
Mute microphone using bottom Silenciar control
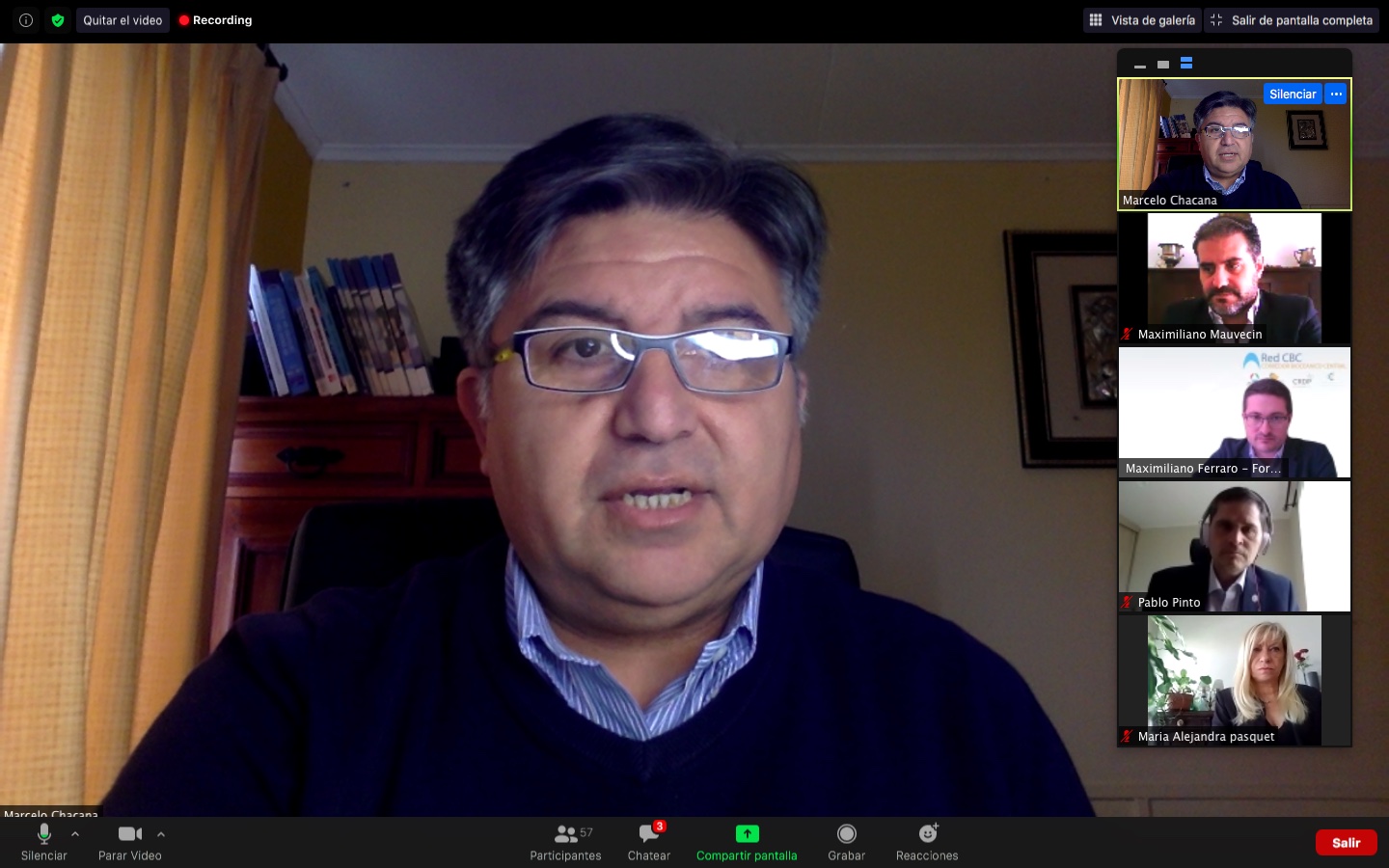(x=43, y=842)
